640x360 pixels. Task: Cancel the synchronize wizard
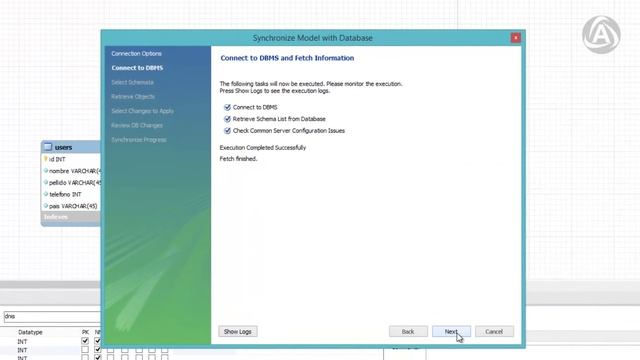(494, 331)
